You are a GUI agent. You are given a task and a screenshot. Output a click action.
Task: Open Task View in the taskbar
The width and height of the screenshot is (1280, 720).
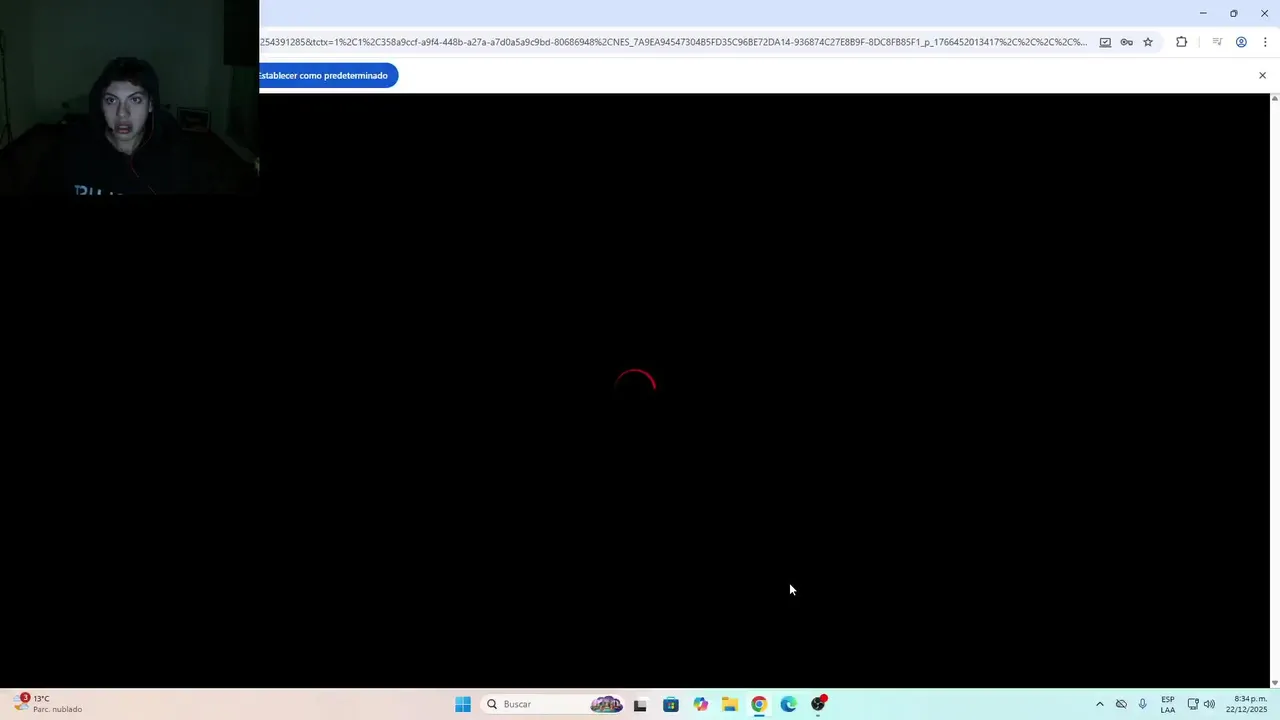pos(640,704)
